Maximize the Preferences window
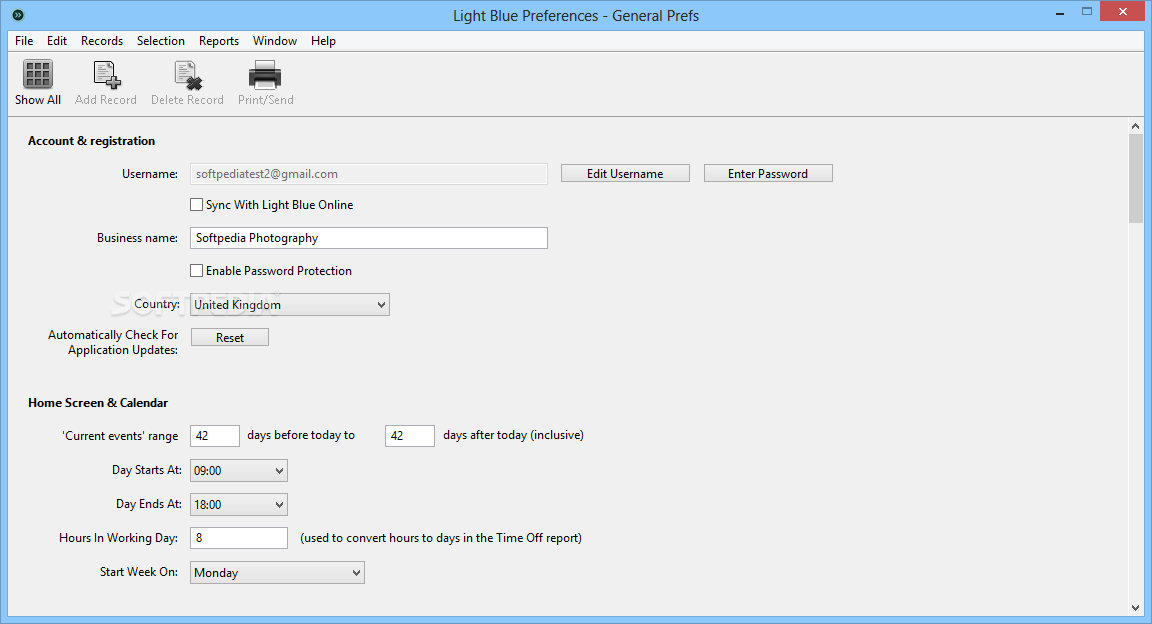 click(x=1087, y=12)
